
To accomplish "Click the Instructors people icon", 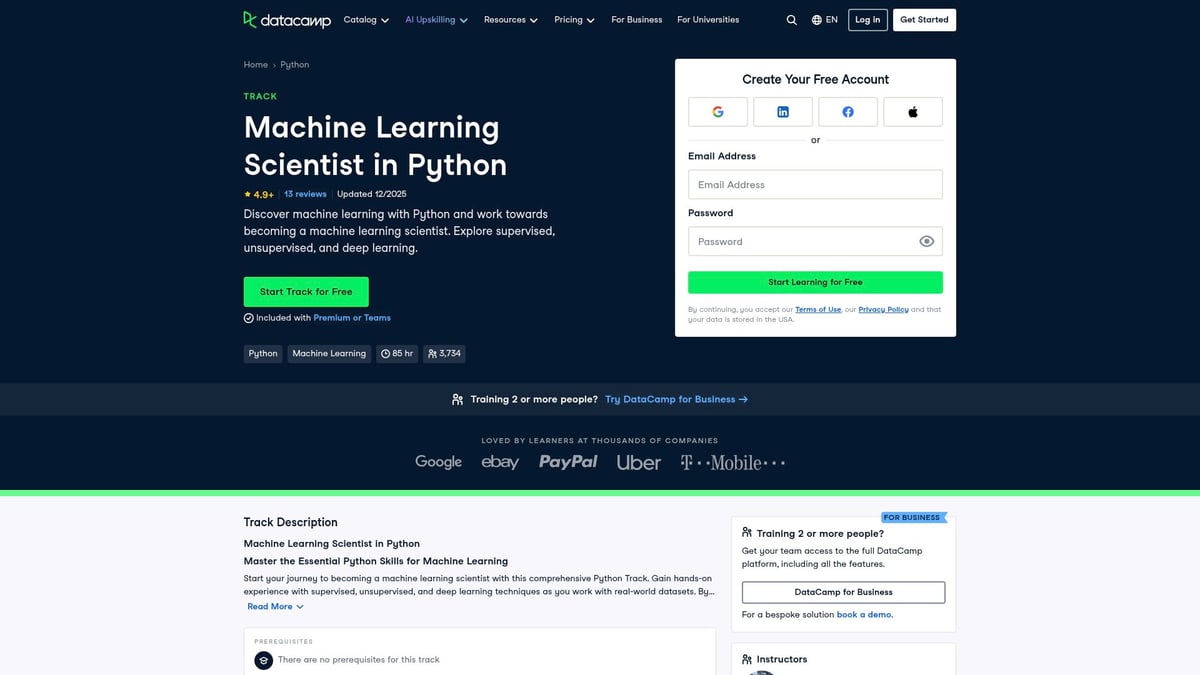I will pos(747,659).
